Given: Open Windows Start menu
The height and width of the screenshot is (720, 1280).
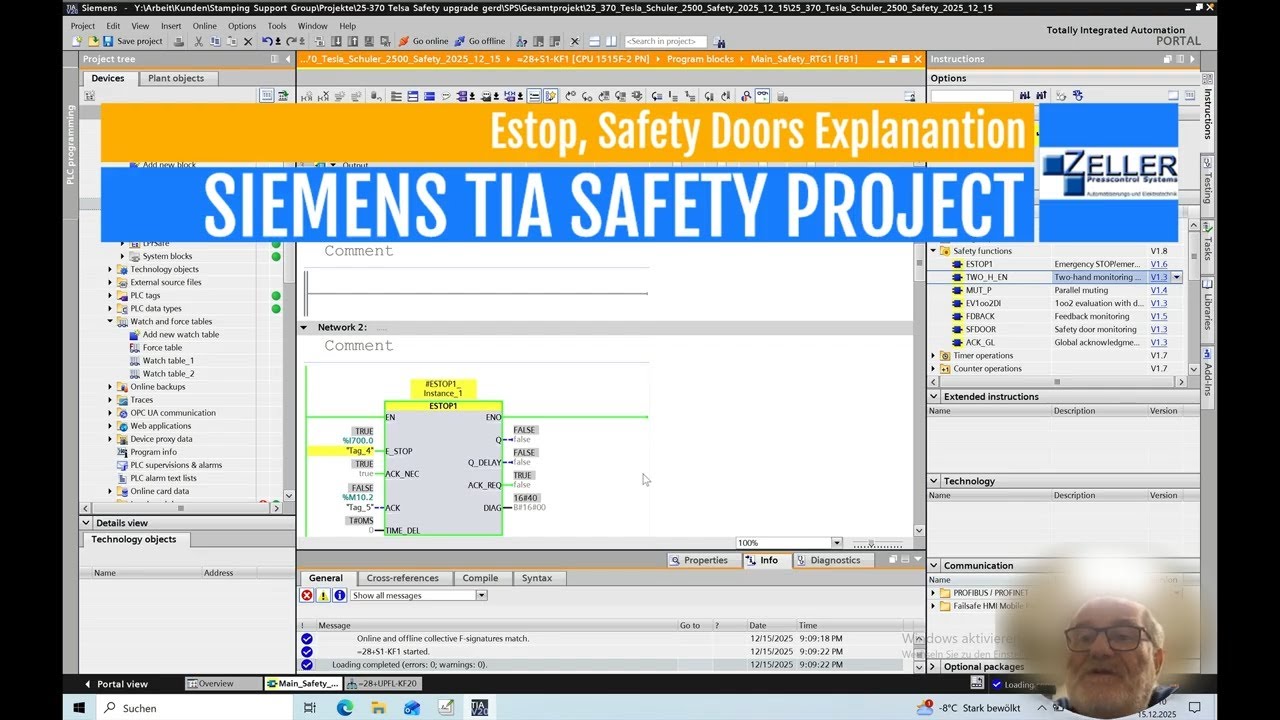Looking at the screenshot, I should click(x=79, y=707).
